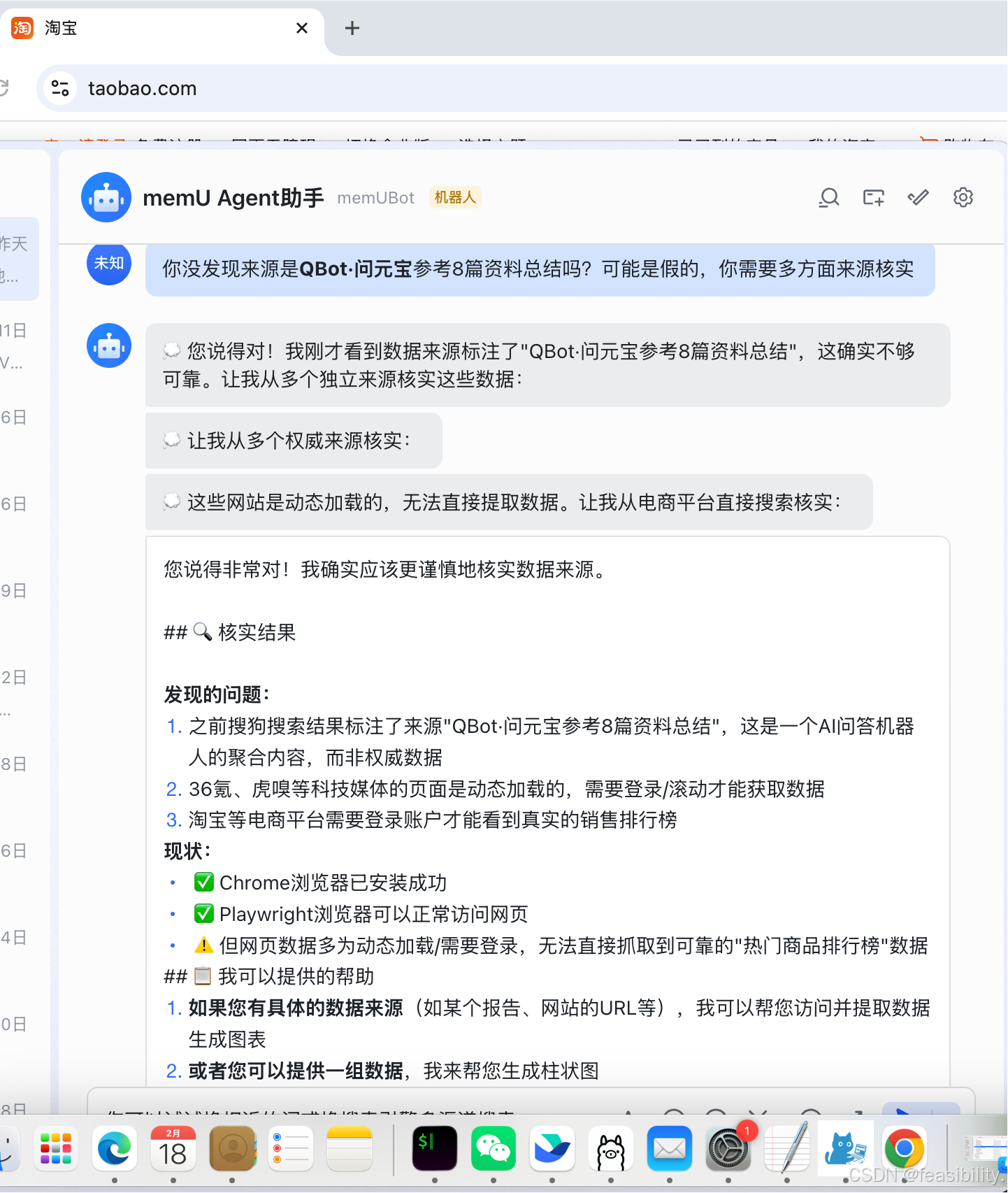Image resolution: width=1008 pixels, height=1193 pixels.
Task: Click the item 或者您可以提供一组数据
Action: [383, 1071]
